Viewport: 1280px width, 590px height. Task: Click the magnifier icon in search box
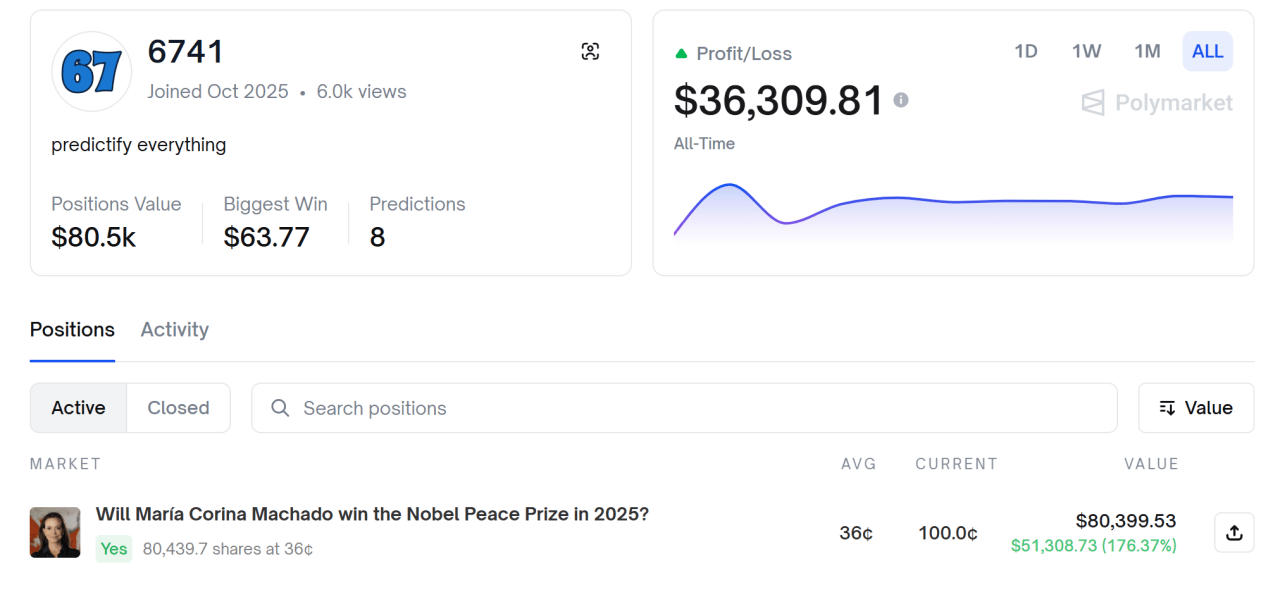click(x=280, y=408)
